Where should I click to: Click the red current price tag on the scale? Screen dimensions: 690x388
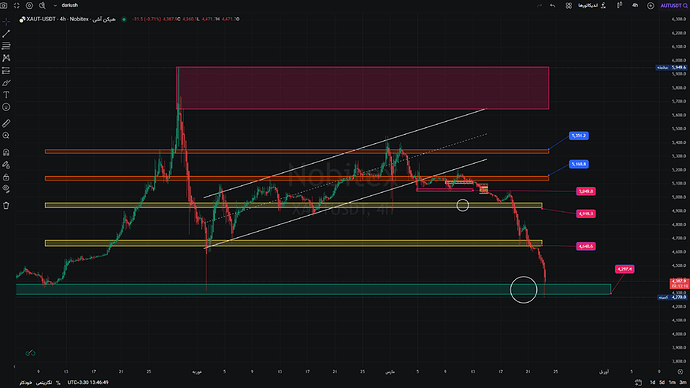coord(679,283)
